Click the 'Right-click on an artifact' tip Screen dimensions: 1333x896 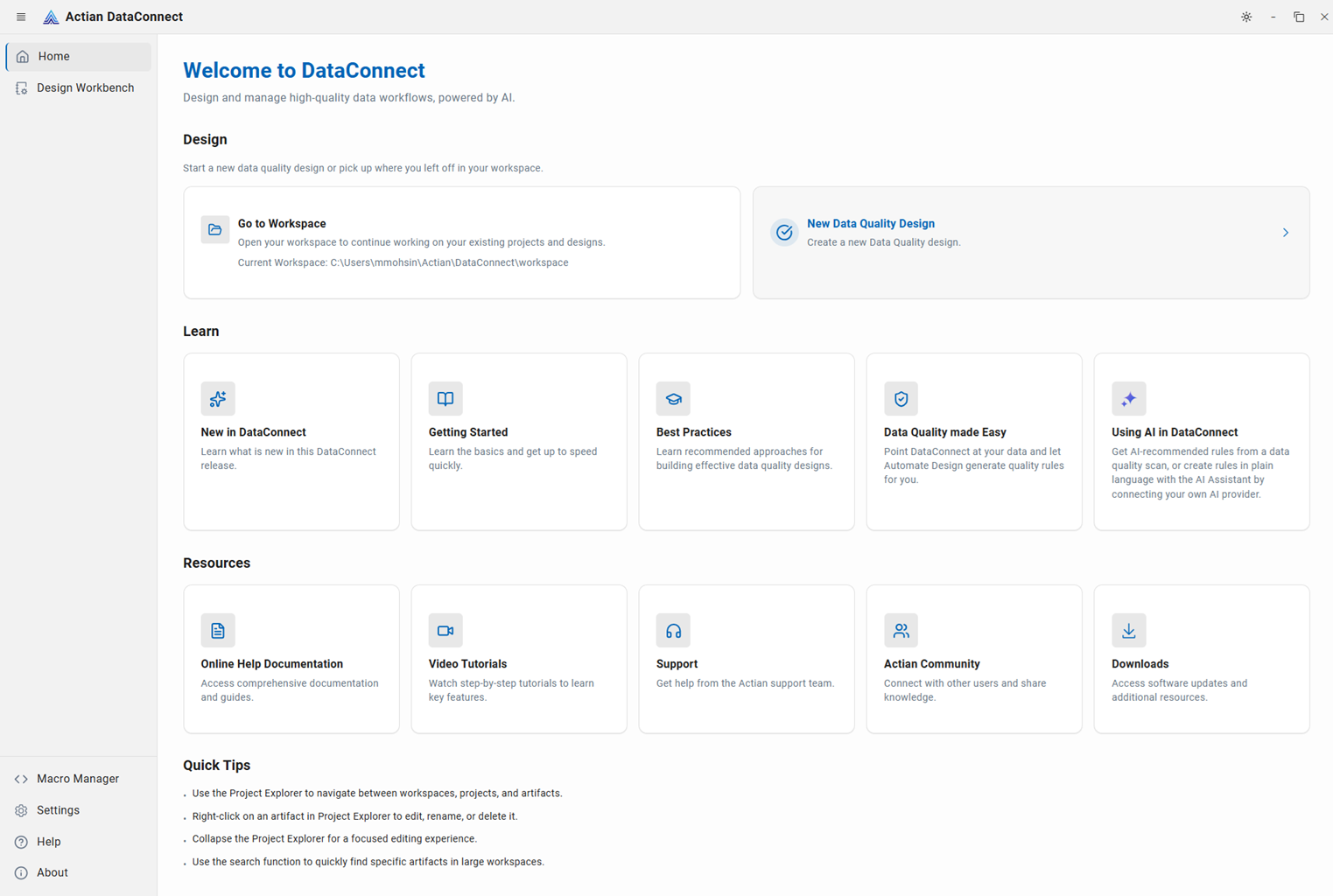click(354, 816)
